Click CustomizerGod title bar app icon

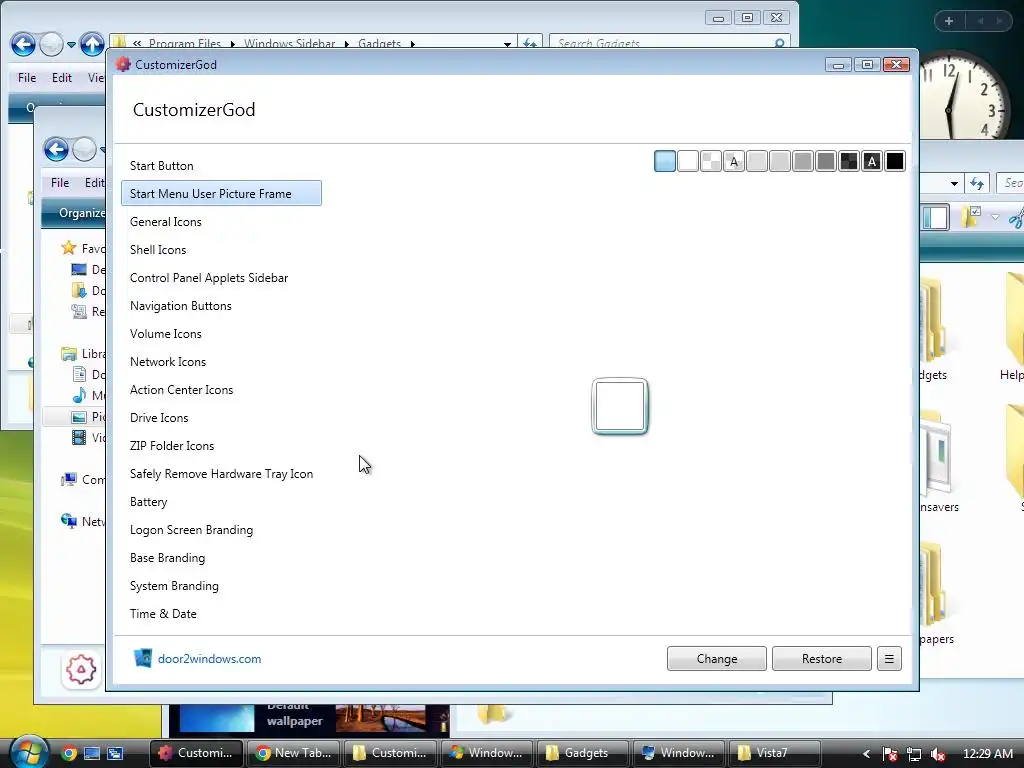coord(123,64)
